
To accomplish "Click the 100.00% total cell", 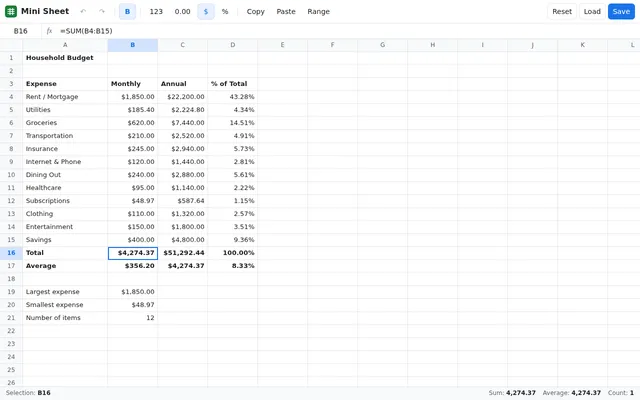I will click(x=233, y=253).
